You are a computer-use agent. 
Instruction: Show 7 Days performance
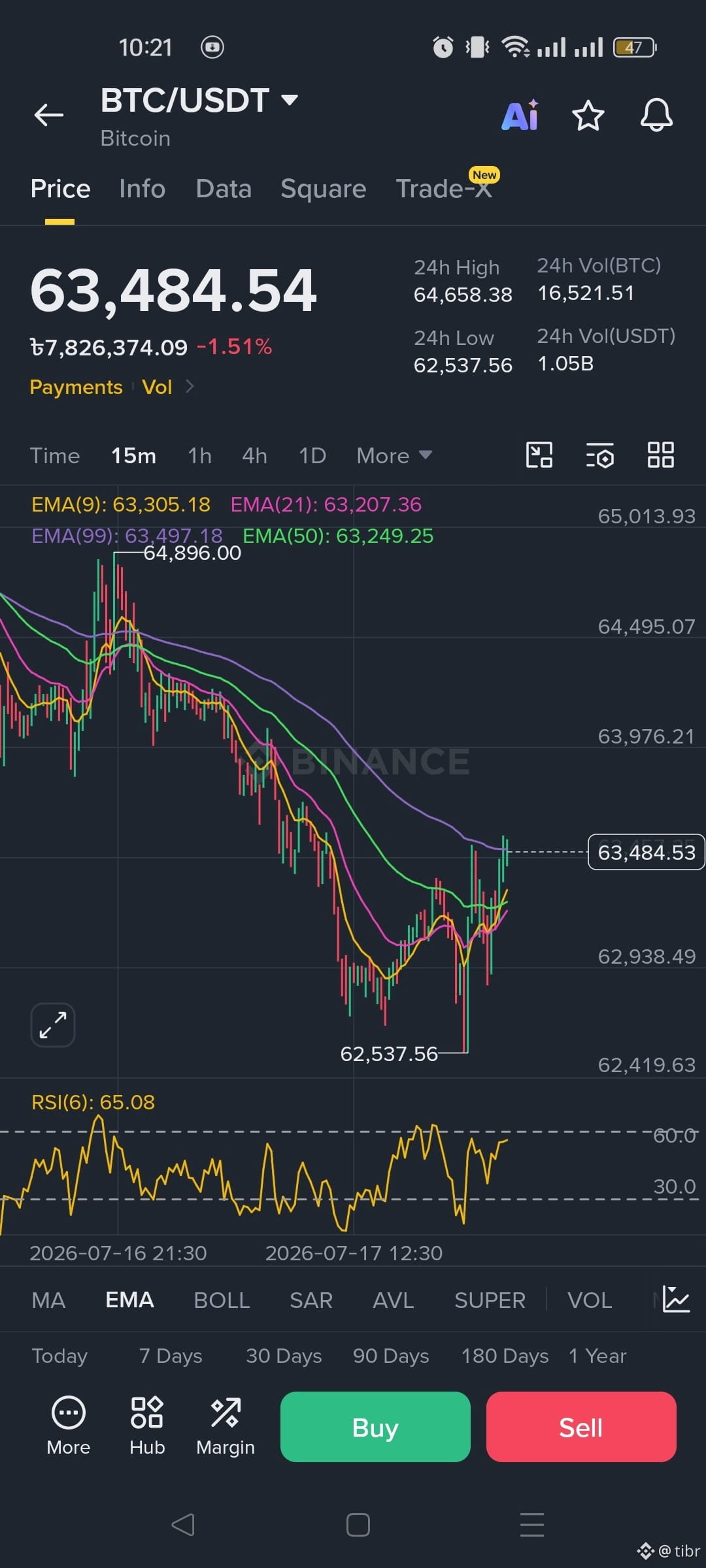(171, 1356)
